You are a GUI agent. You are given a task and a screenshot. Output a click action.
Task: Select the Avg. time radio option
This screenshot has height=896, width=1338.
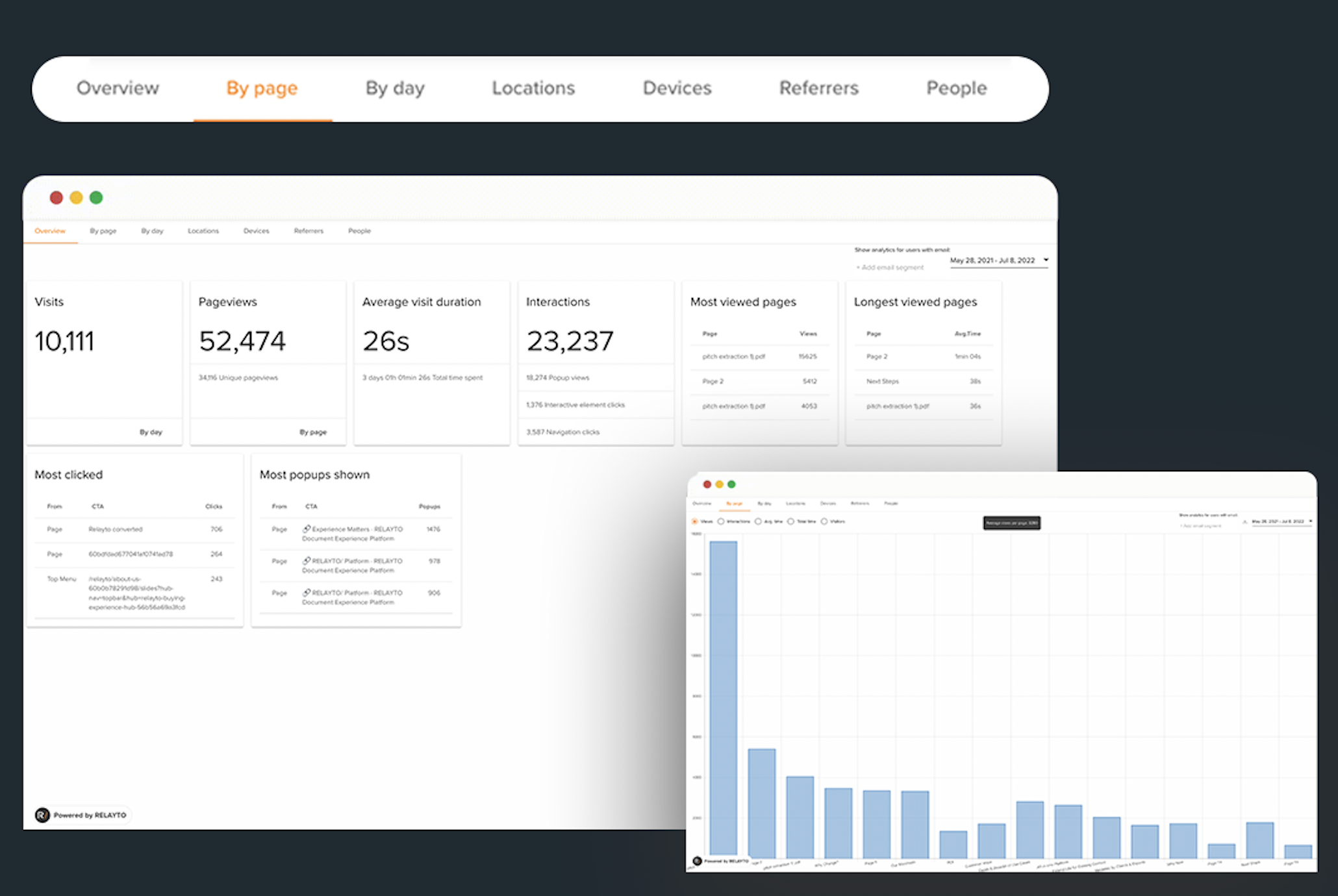click(758, 521)
